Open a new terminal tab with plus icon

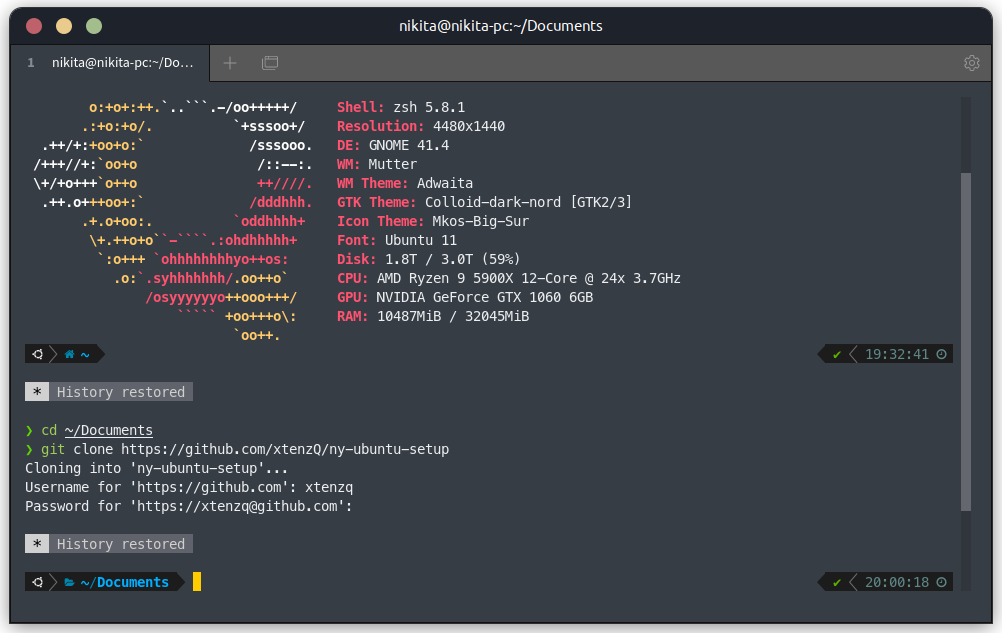230,63
